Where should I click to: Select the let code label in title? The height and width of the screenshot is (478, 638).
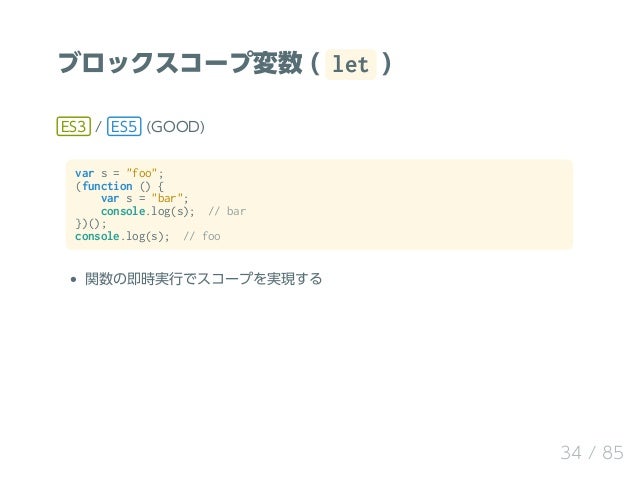point(351,64)
